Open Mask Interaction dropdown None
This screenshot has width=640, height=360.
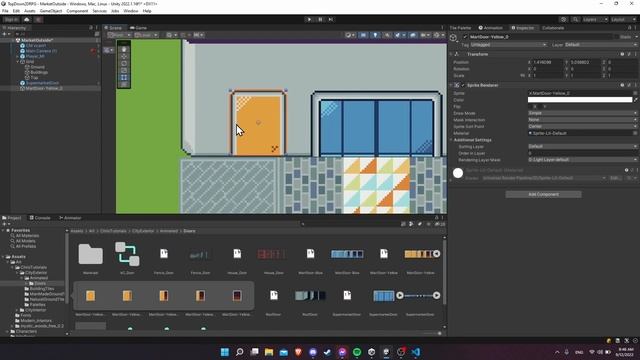(x=582, y=120)
